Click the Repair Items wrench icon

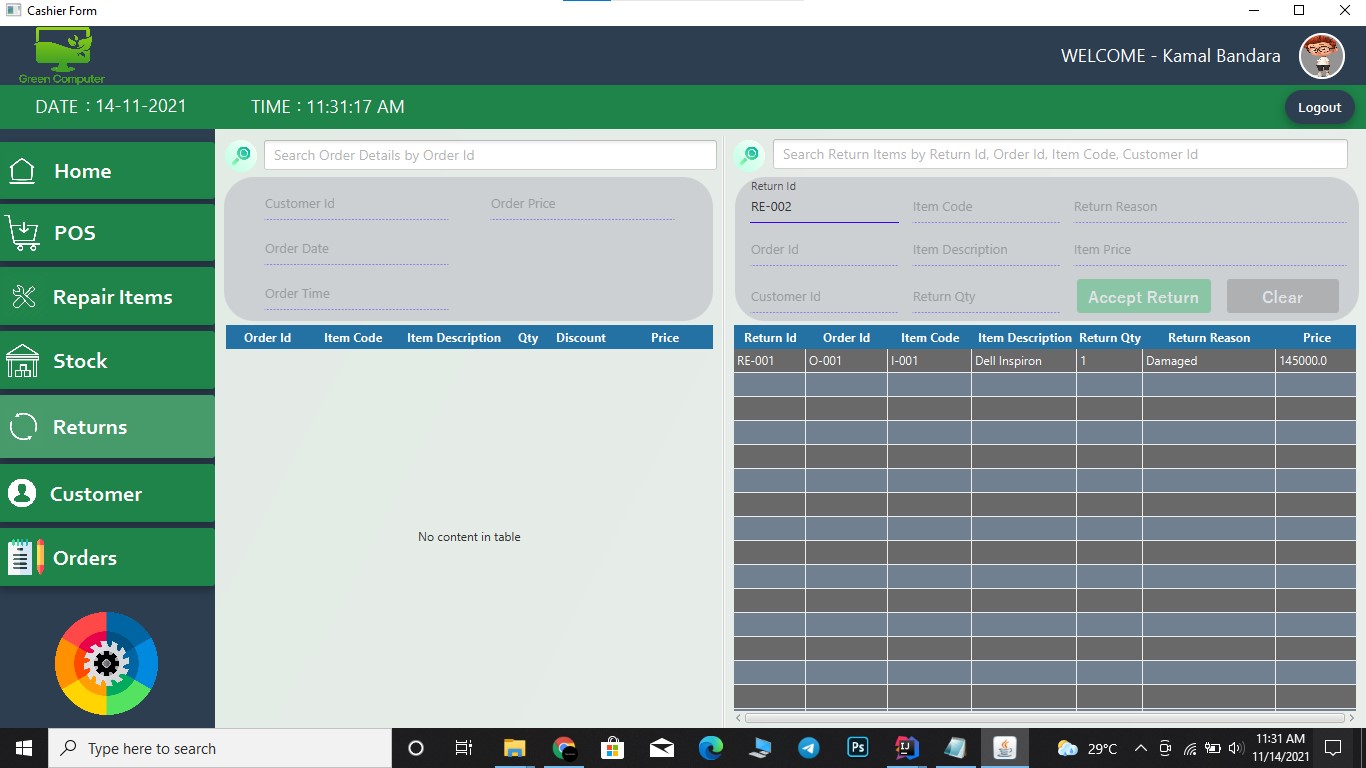coord(26,296)
